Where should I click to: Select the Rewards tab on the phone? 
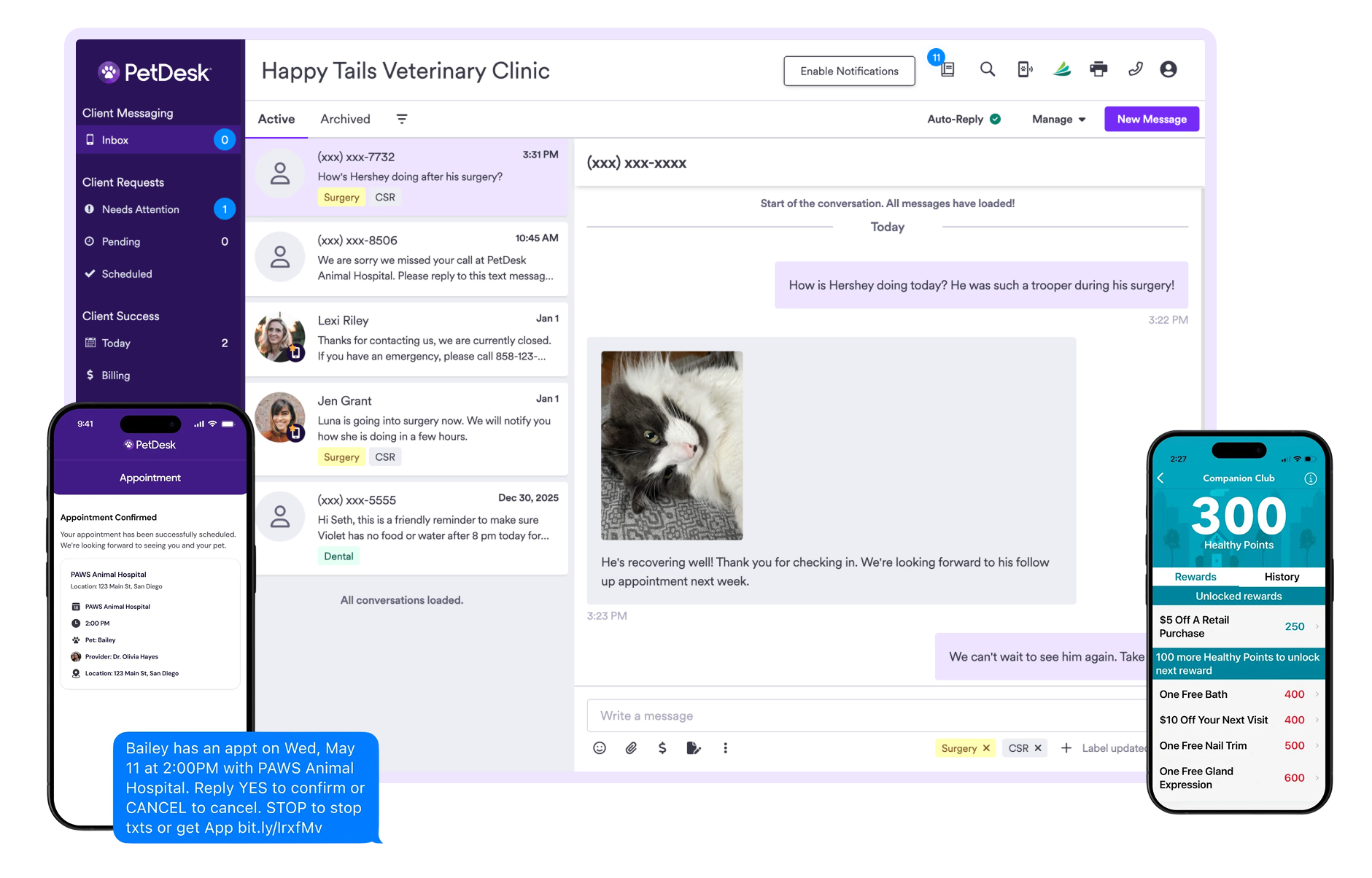click(x=1195, y=577)
